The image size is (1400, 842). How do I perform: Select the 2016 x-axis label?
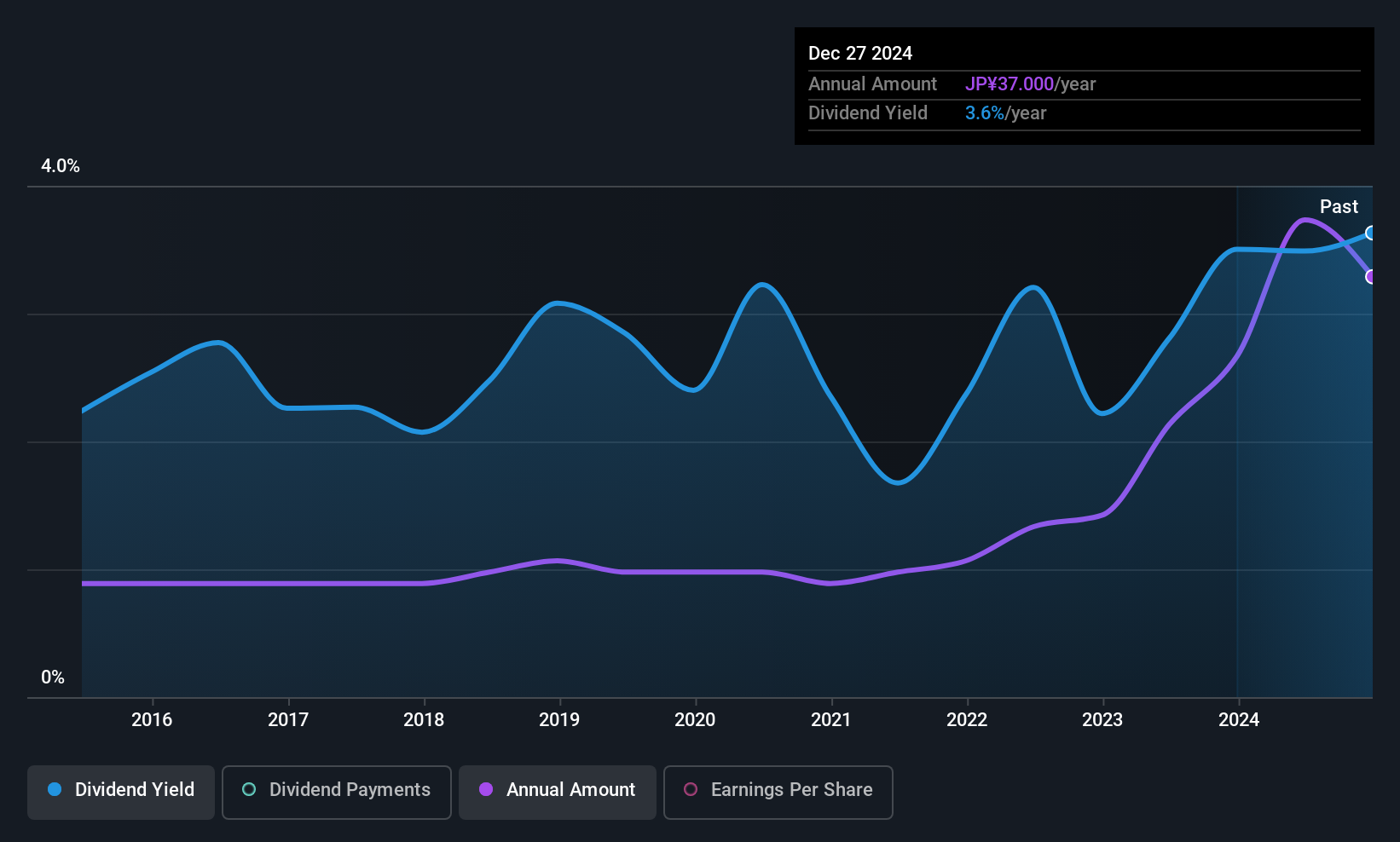[152, 720]
